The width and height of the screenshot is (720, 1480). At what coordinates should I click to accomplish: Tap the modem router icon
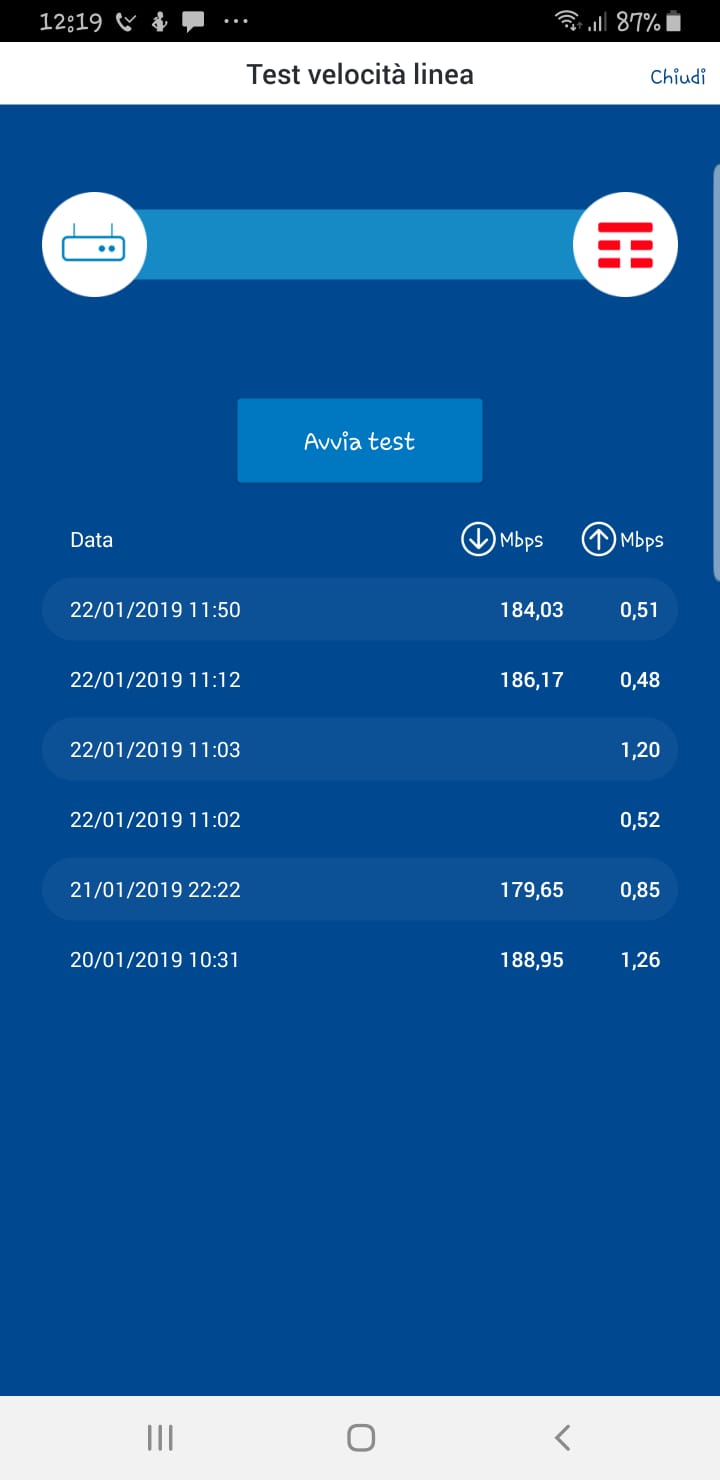tap(94, 245)
